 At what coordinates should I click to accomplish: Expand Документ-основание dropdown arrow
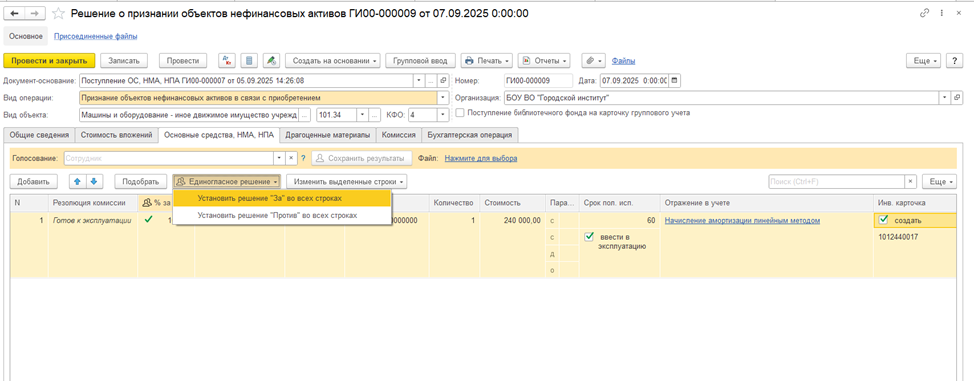point(420,81)
